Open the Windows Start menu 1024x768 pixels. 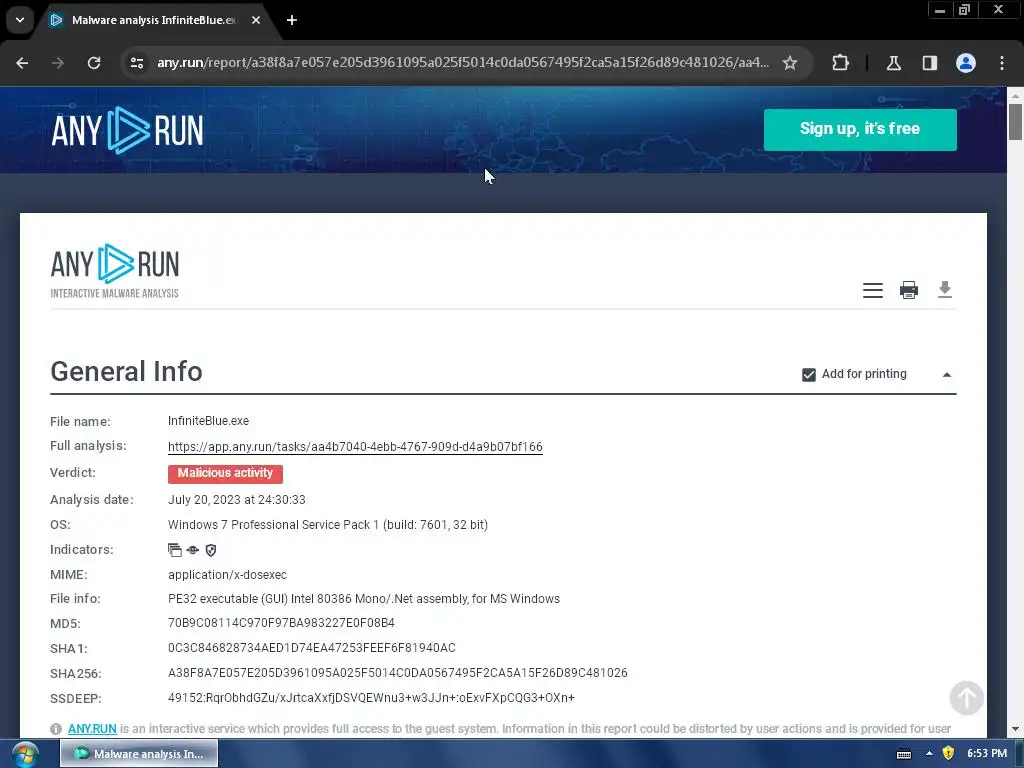[x=25, y=754]
